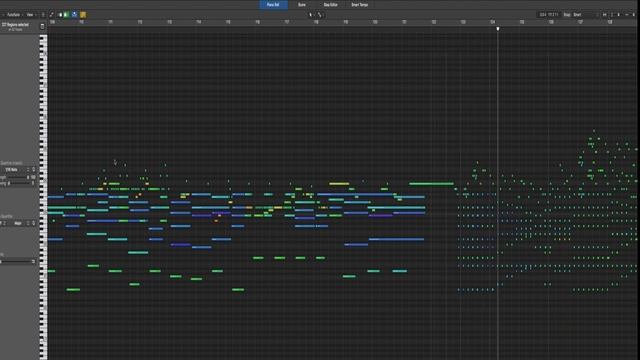Open the Score editor tab

302,4
